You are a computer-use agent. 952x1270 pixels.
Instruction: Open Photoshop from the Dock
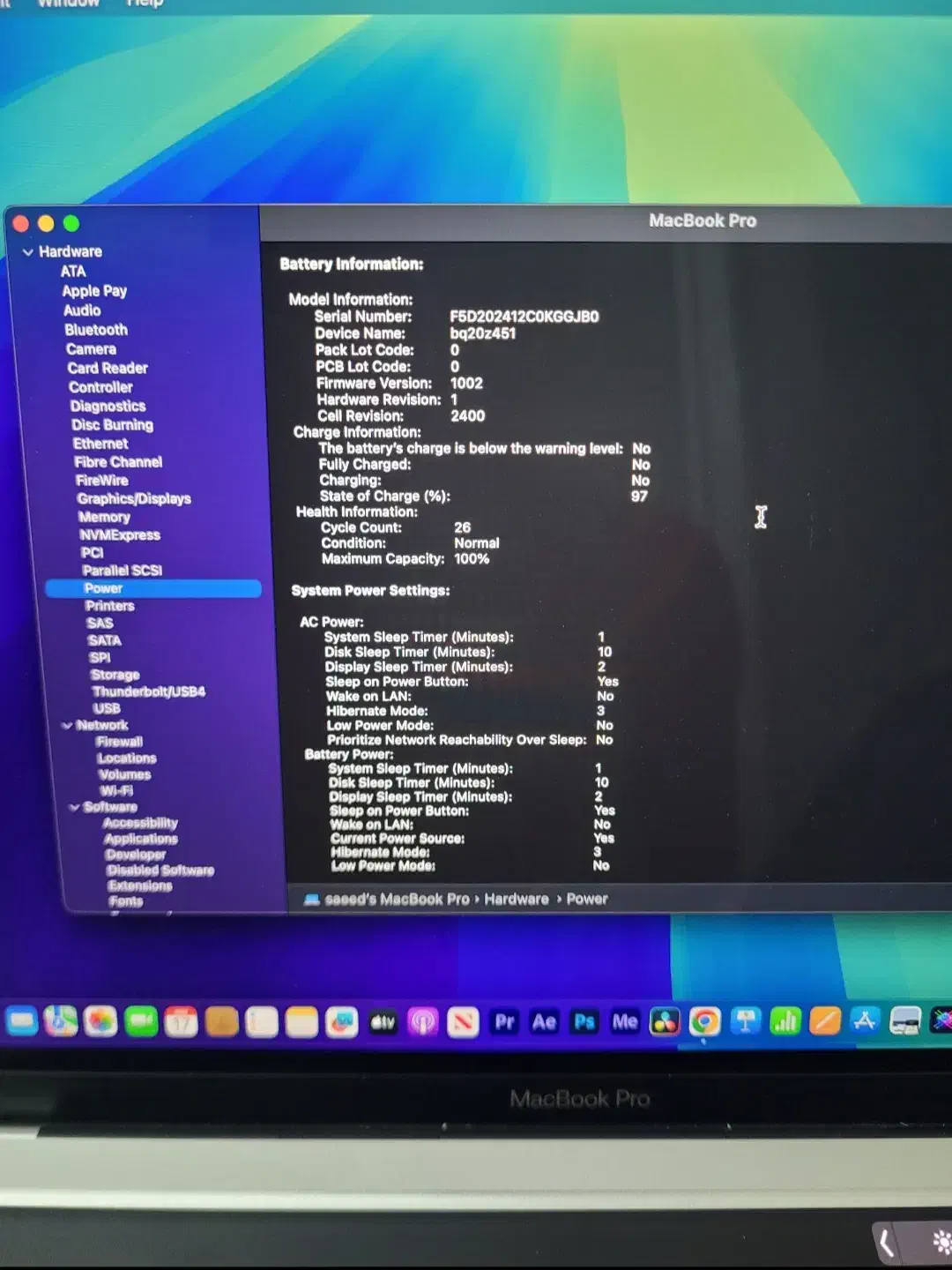coord(584,1021)
